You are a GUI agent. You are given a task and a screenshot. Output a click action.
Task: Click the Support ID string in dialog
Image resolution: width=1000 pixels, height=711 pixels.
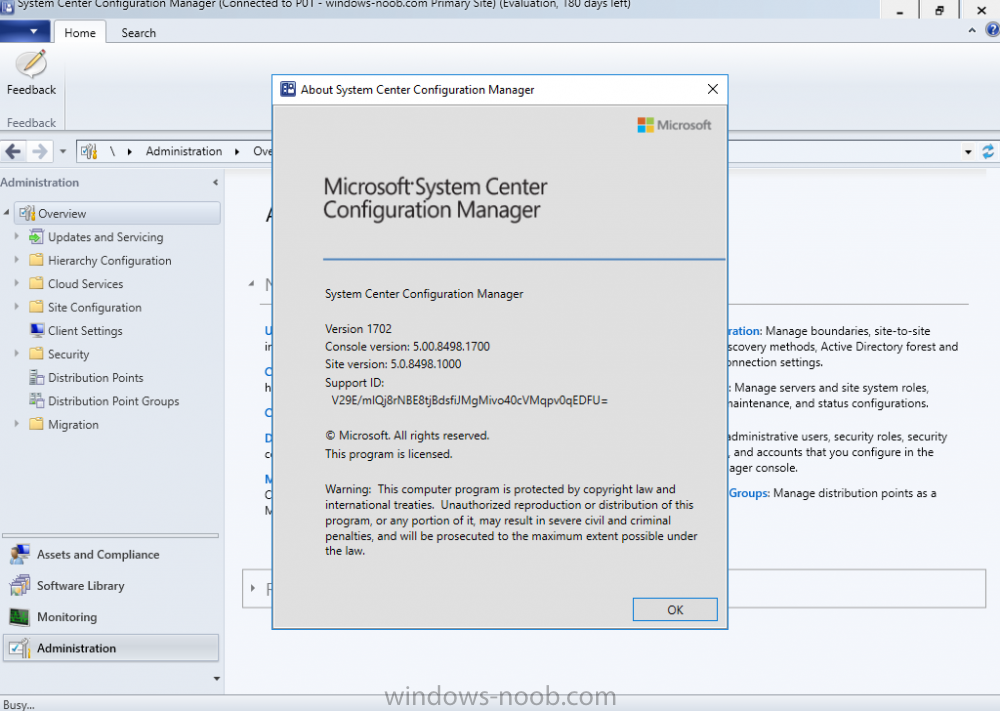tap(469, 400)
